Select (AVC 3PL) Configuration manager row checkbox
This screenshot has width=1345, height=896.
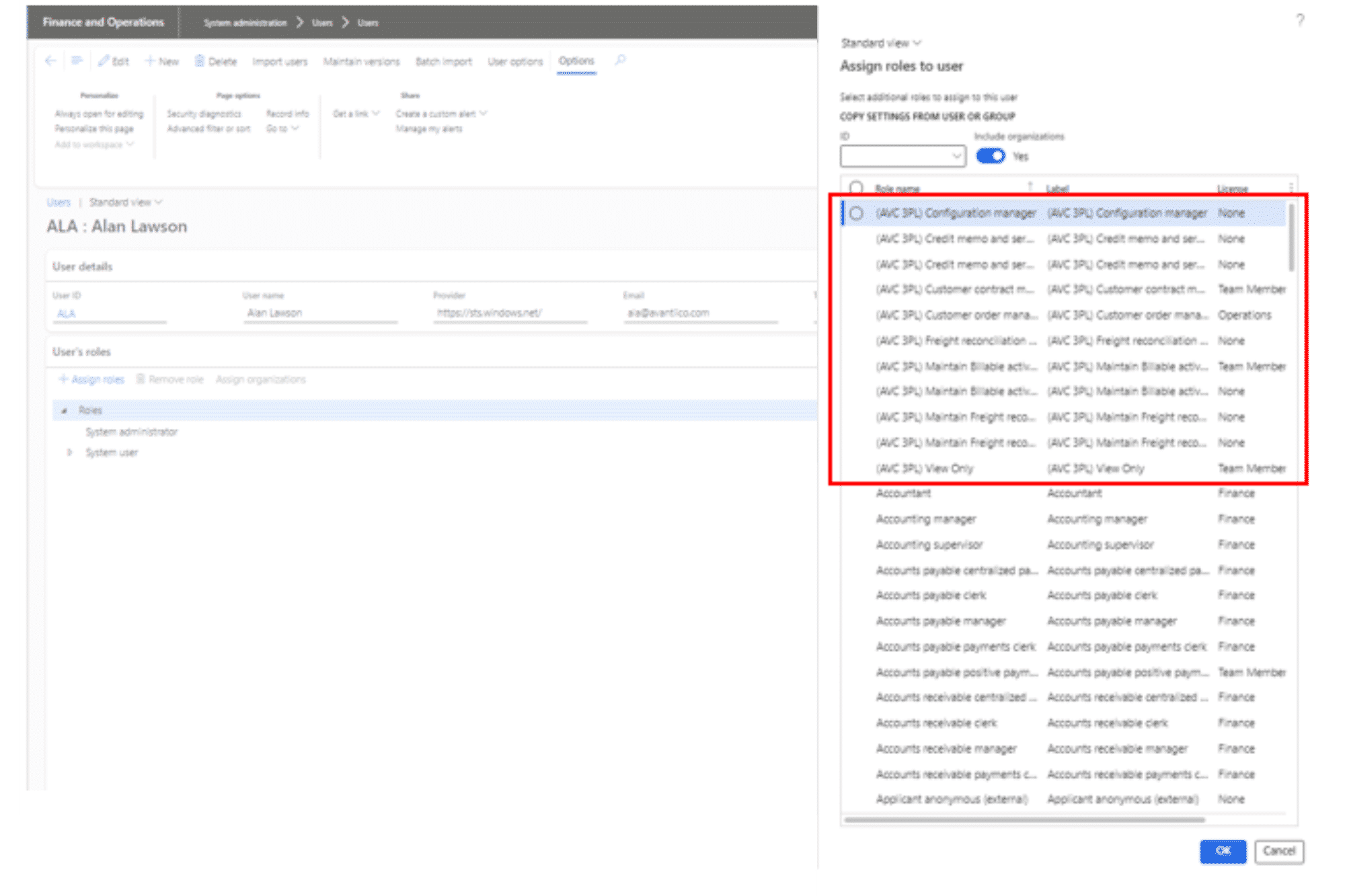tap(856, 214)
